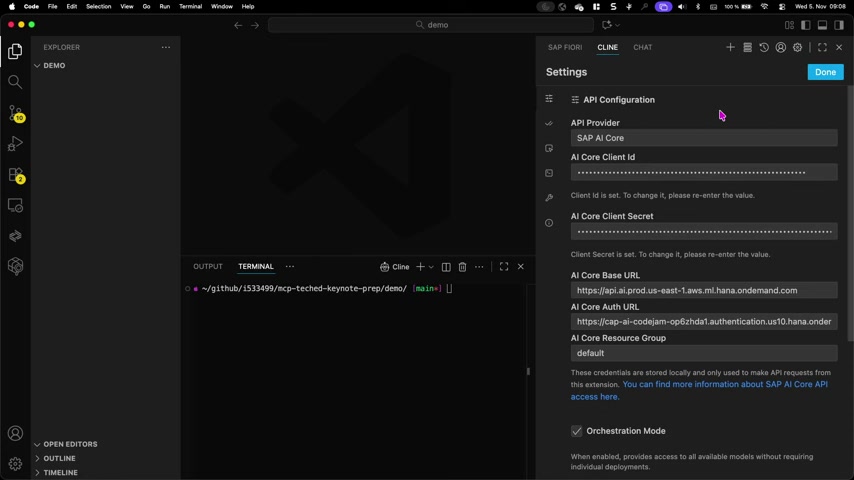
Task: Click the AI Core Auth URL field
Action: (x=704, y=321)
